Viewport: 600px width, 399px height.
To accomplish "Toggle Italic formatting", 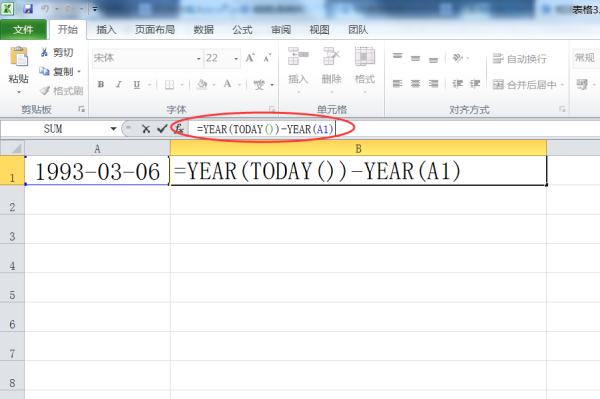I will pyautogui.click(x=119, y=85).
